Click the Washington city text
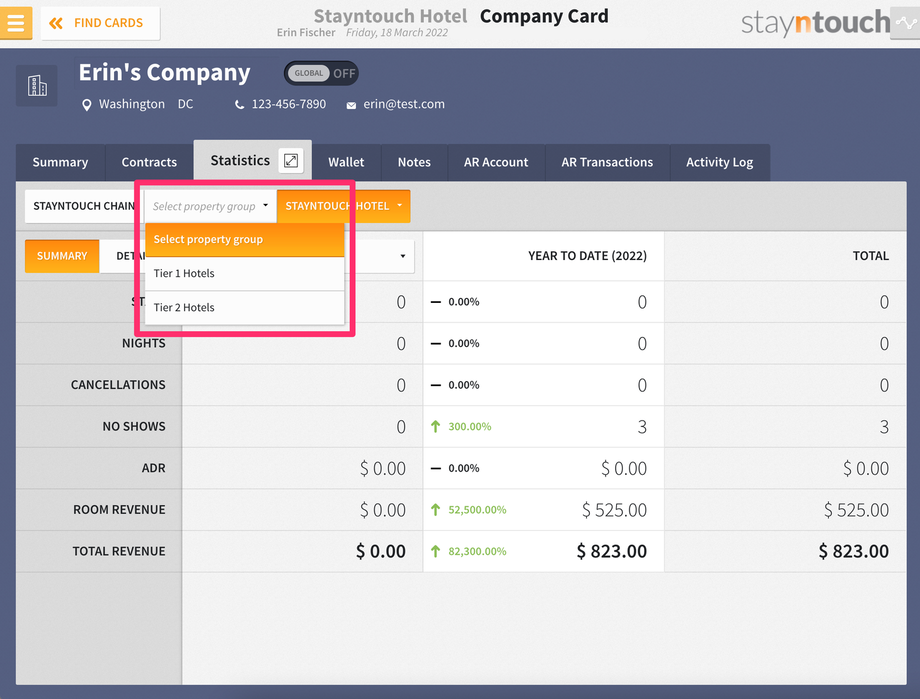This screenshot has width=920, height=699. pyautogui.click(x=131, y=104)
